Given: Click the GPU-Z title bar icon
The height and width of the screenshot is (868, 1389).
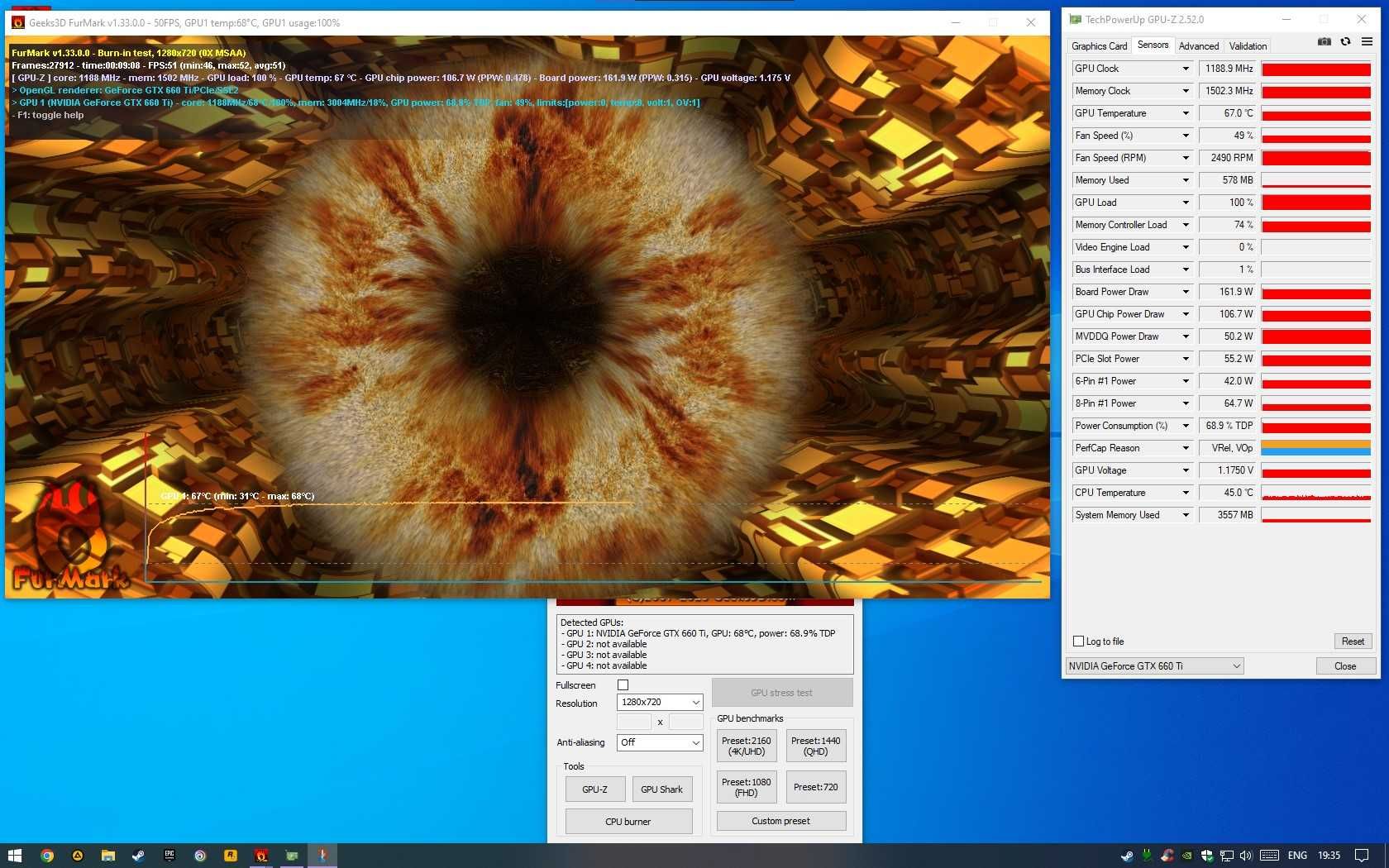Looking at the screenshot, I should tap(1075, 19).
